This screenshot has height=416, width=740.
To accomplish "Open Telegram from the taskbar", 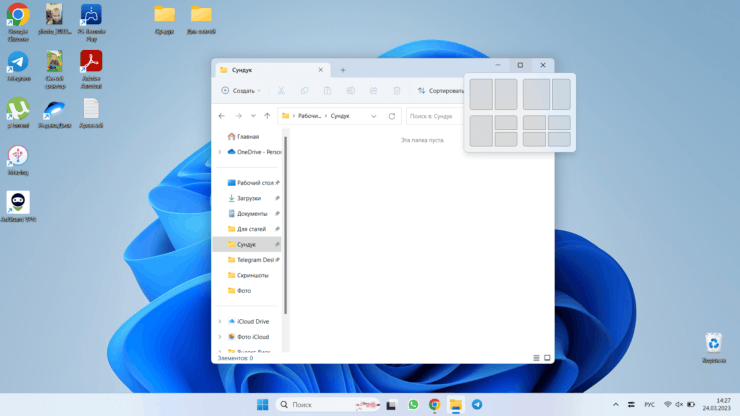I will [477, 405].
